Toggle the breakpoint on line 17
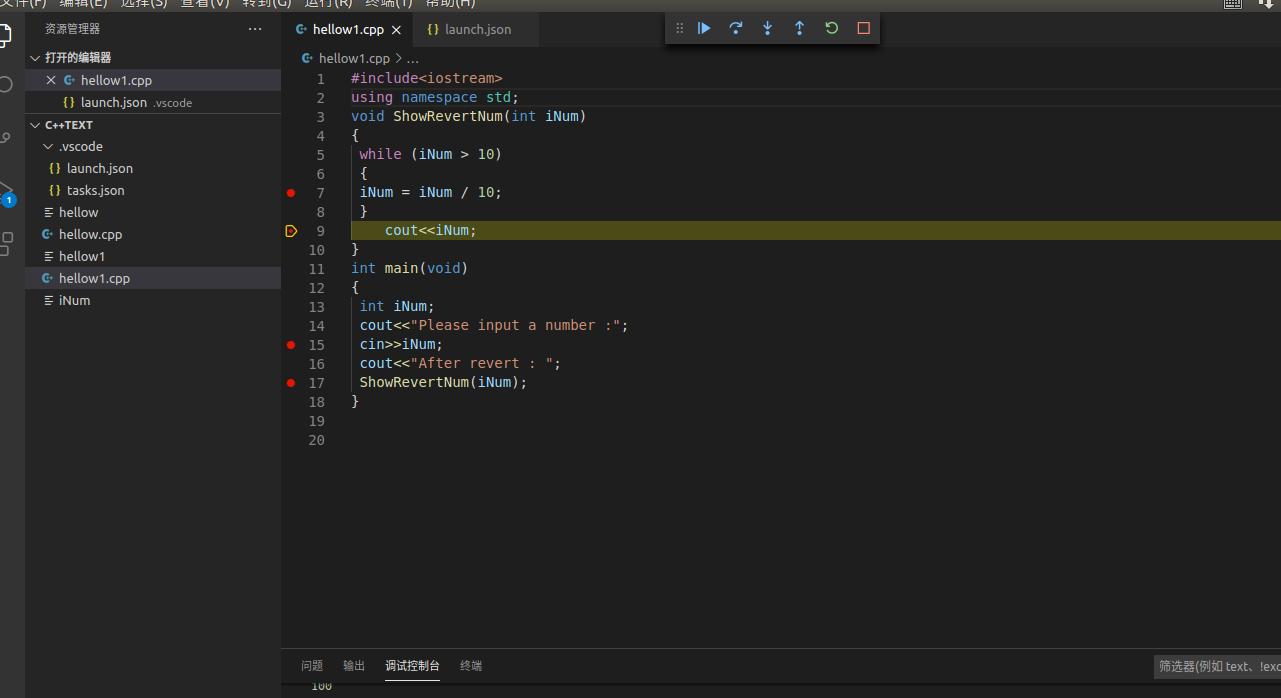The height and width of the screenshot is (698, 1281). (x=291, y=382)
